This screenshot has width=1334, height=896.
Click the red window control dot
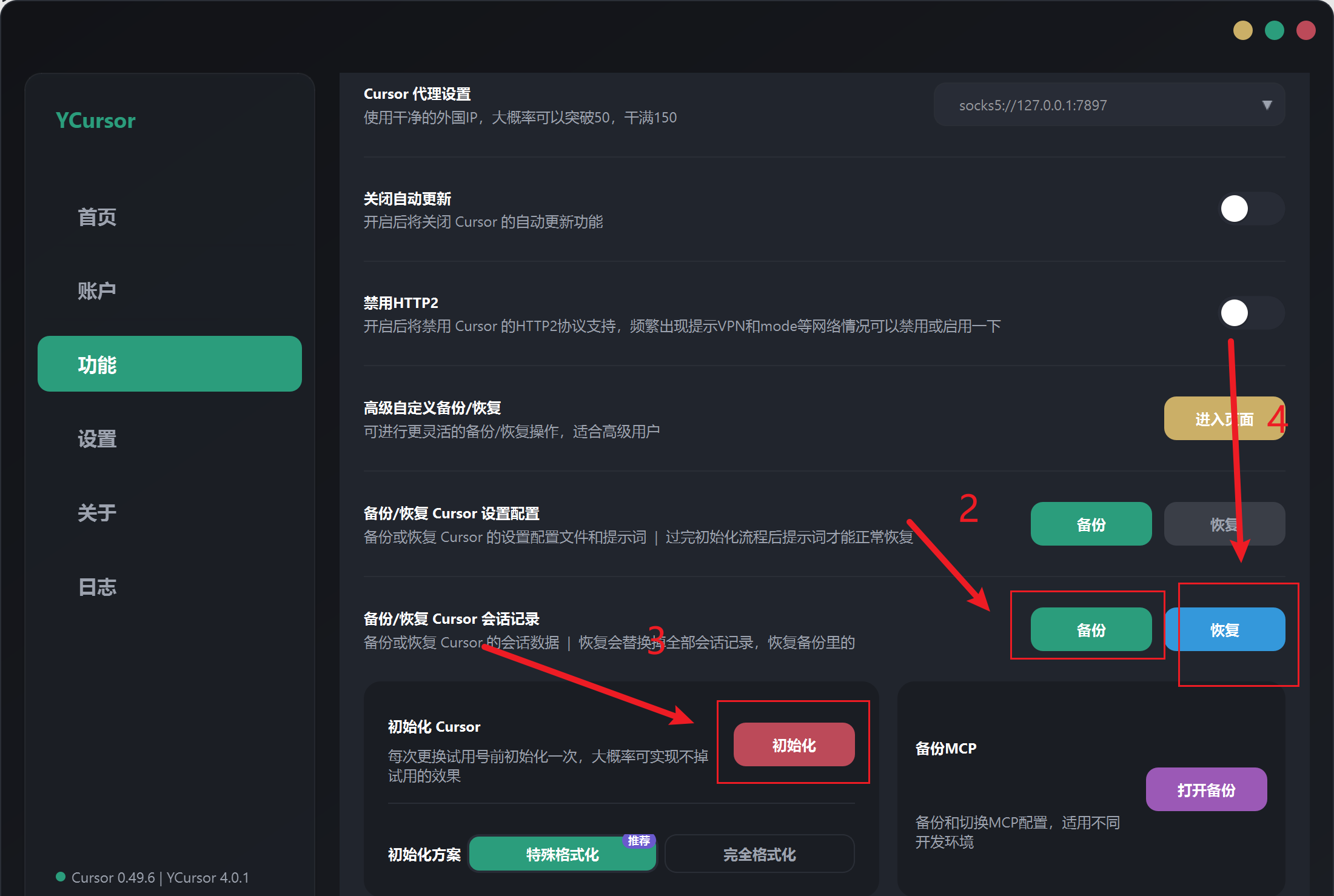coord(1306,30)
